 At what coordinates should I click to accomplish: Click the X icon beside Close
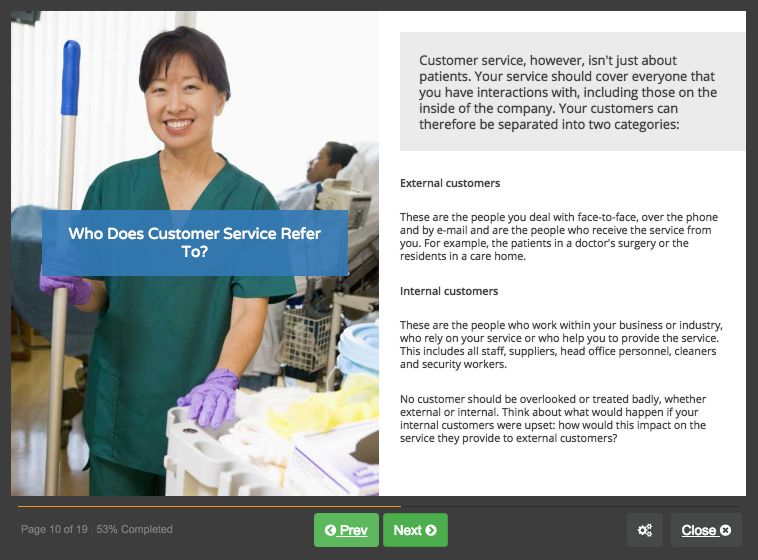[x=725, y=531]
